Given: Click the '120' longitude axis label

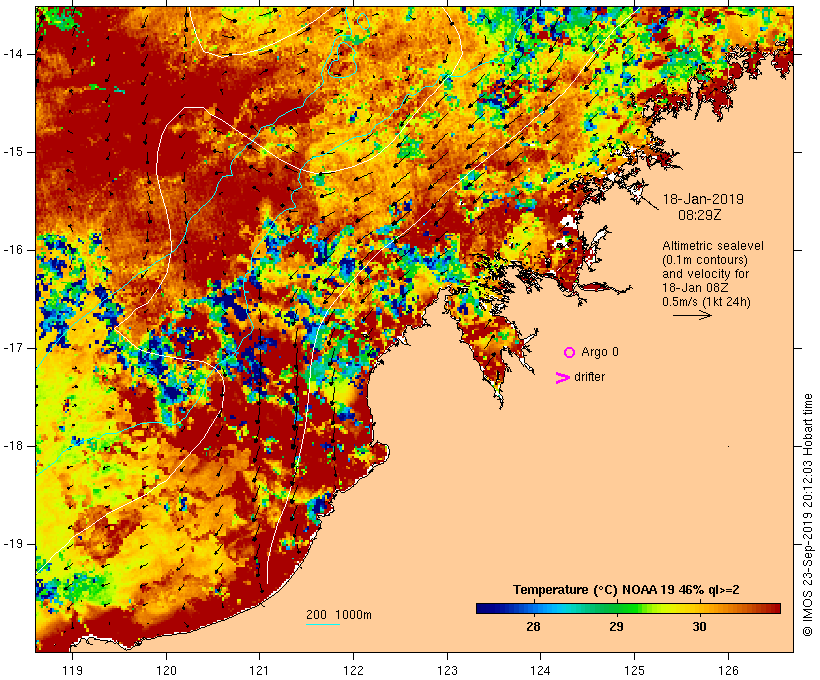Looking at the screenshot, I should tap(166, 671).
